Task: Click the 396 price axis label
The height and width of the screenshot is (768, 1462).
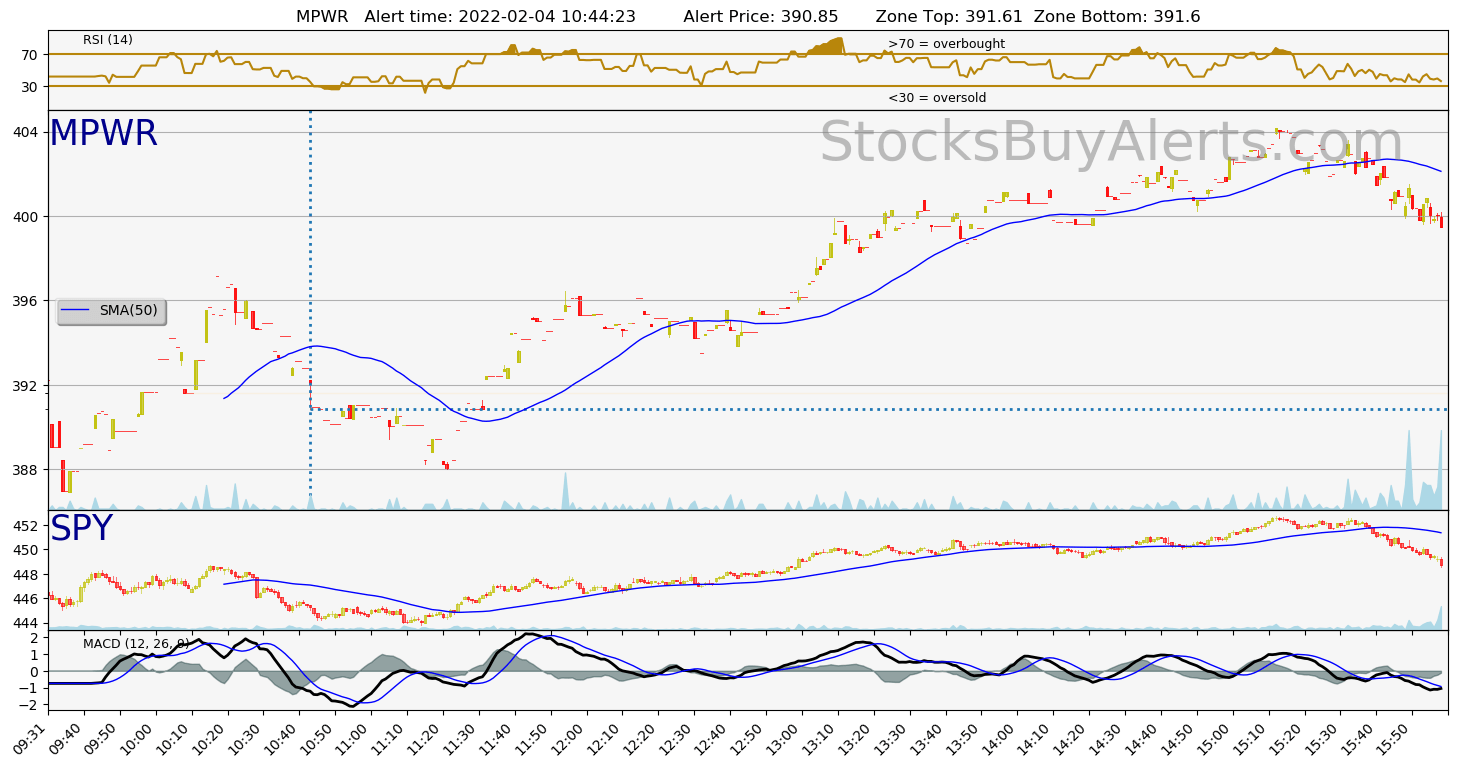Action: pos(27,301)
